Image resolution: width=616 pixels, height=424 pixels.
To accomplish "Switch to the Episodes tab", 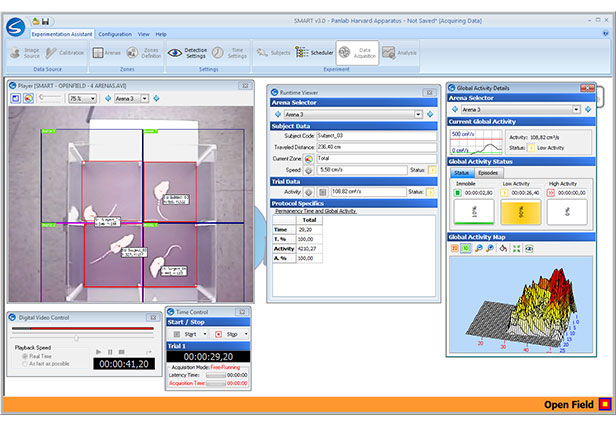I will 487,172.
